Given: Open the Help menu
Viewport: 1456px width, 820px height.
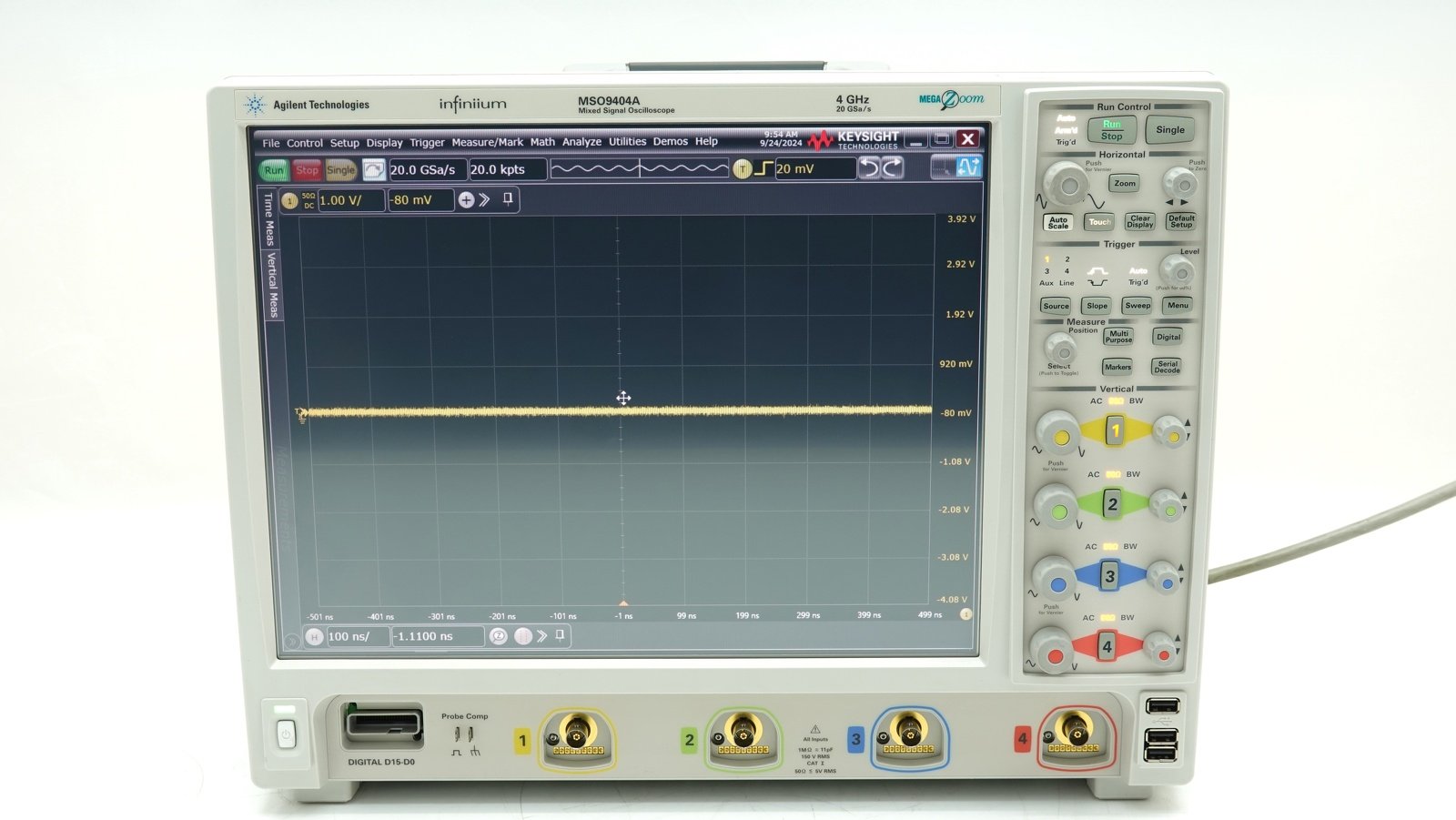Looking at the screenshot, I should (x=707, y=141).
